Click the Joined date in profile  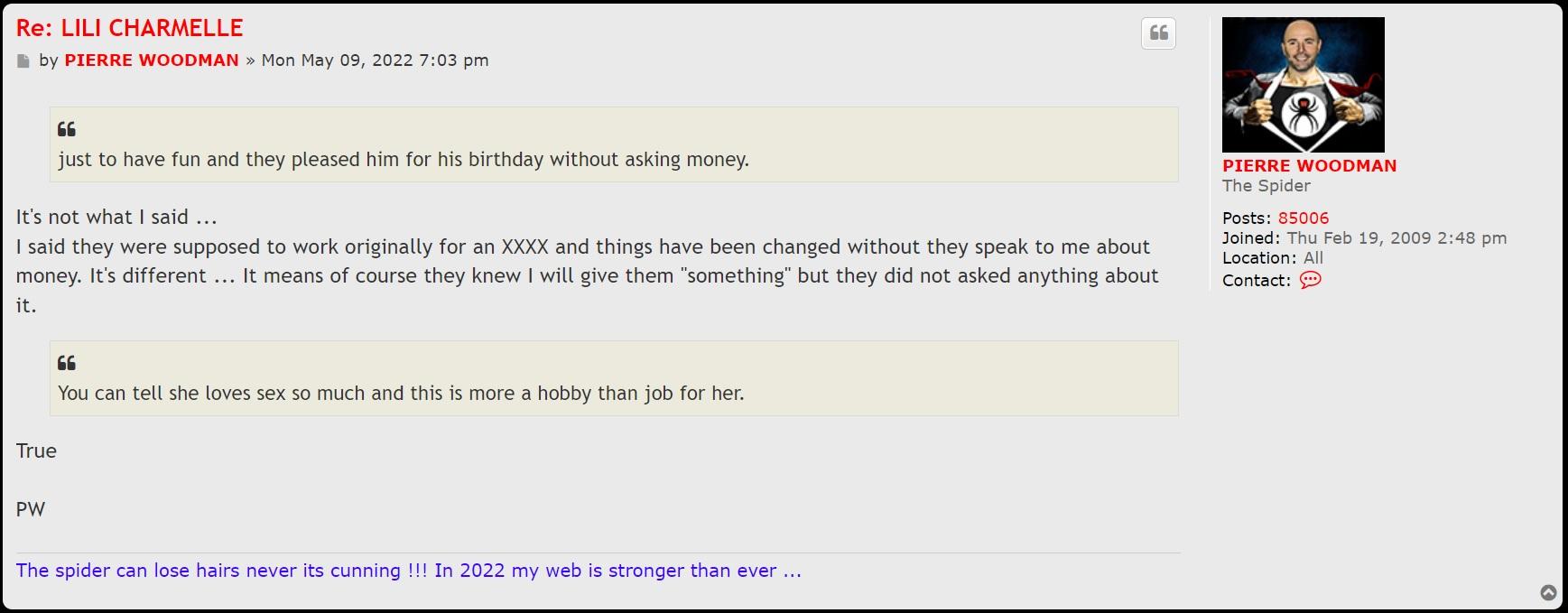click(x=1396, y=238)
